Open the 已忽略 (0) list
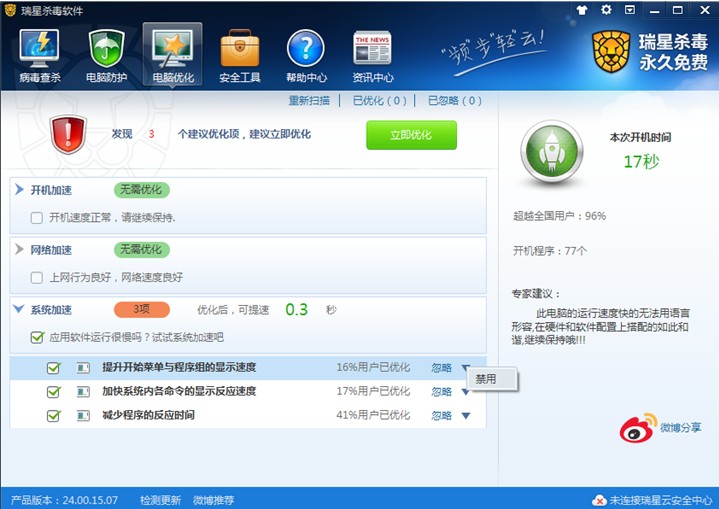Image resolution: width=719 pixels, height=509 pixels. (455, 100)
